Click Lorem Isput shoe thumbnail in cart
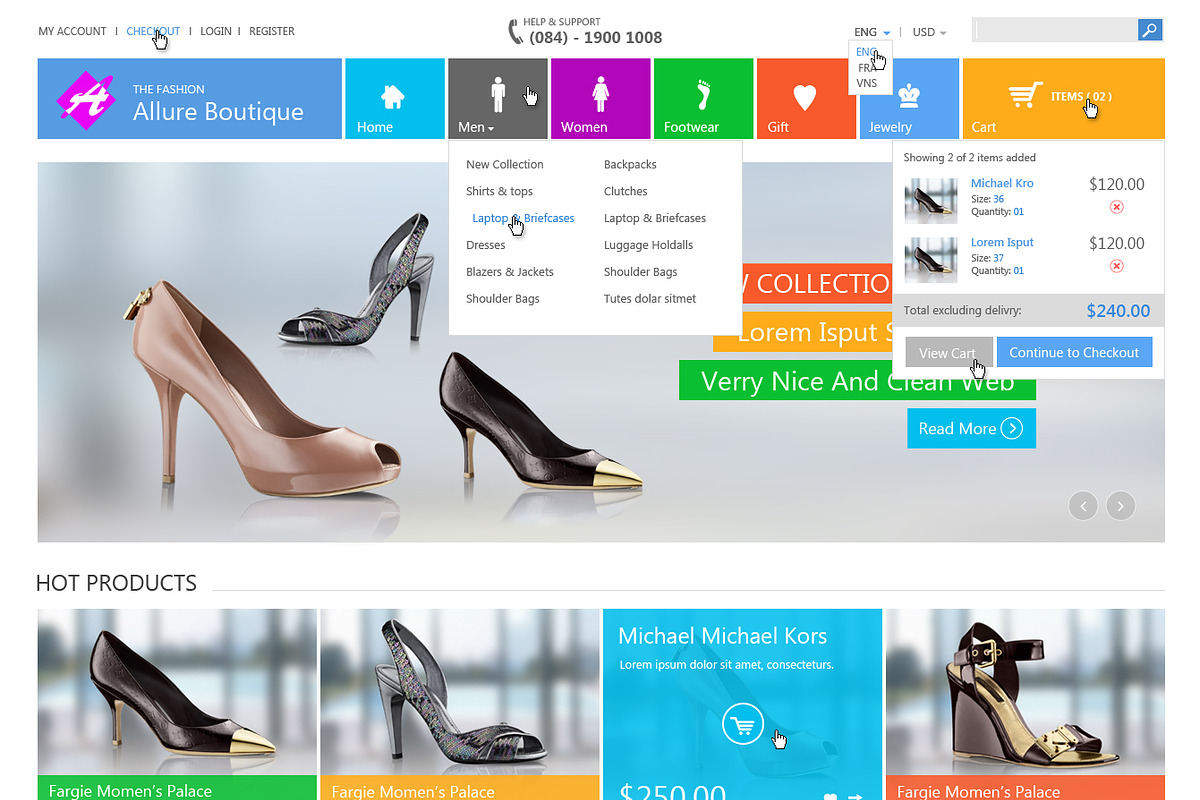 [931, 259]
